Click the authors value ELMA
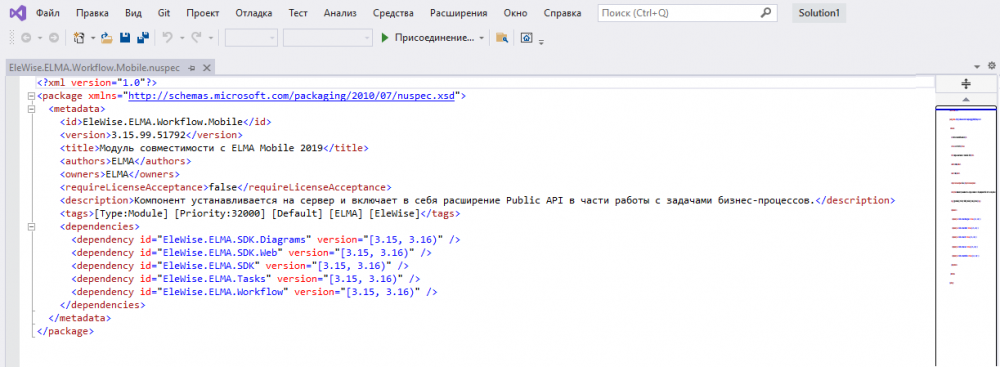Image resolution: width=1000 pixels, height=367 pixels. (x=122, y=161)
